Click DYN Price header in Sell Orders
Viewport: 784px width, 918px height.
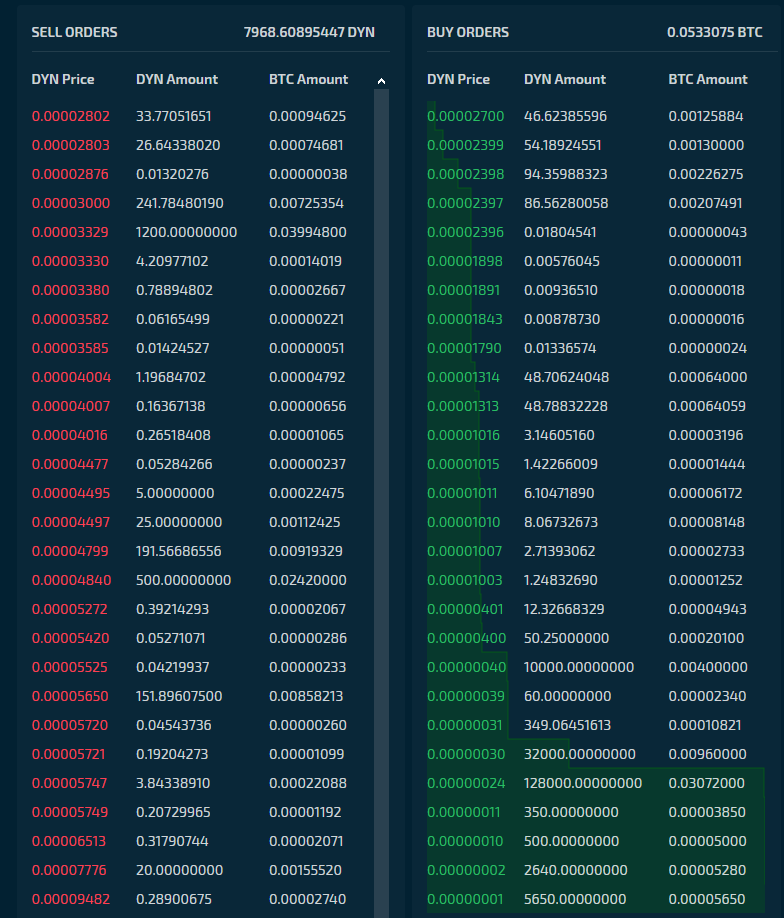pos(63,79)
